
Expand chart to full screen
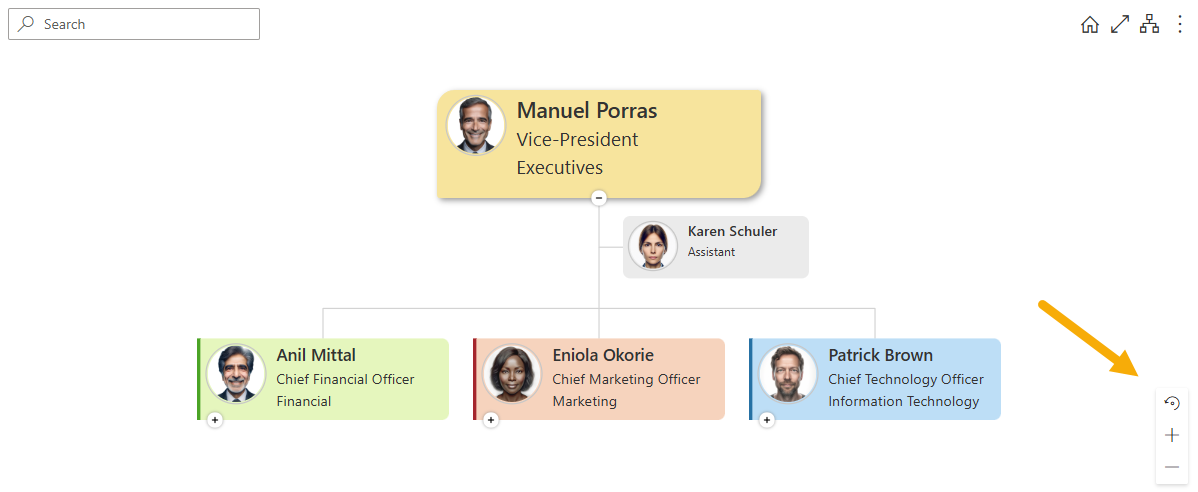point(1119,24)
